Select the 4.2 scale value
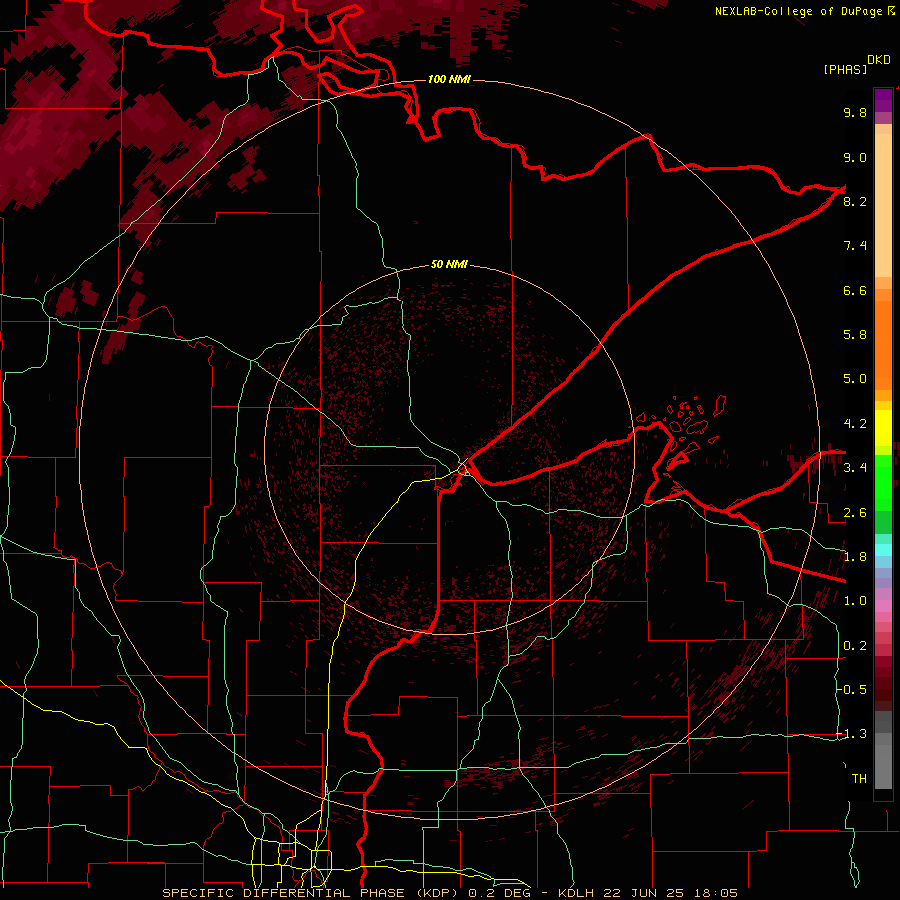900x900 pixels. point(855,424)
